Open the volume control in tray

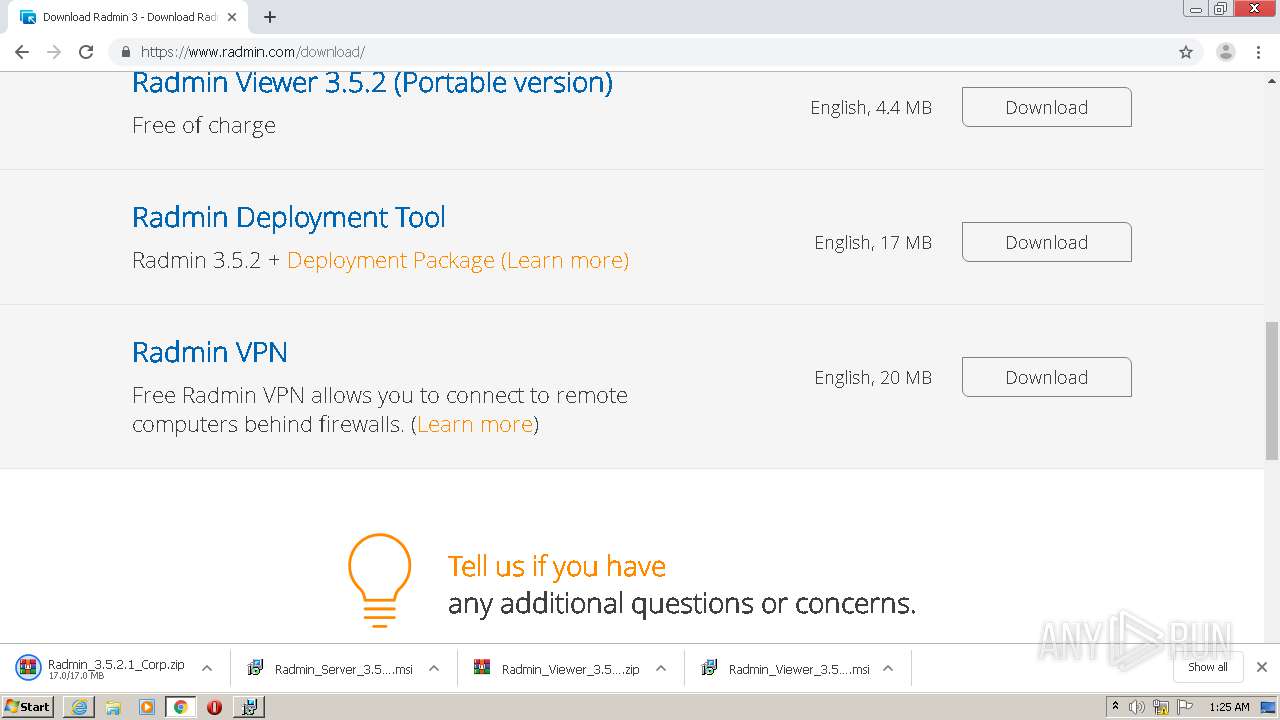click(x=1137, y=707)
